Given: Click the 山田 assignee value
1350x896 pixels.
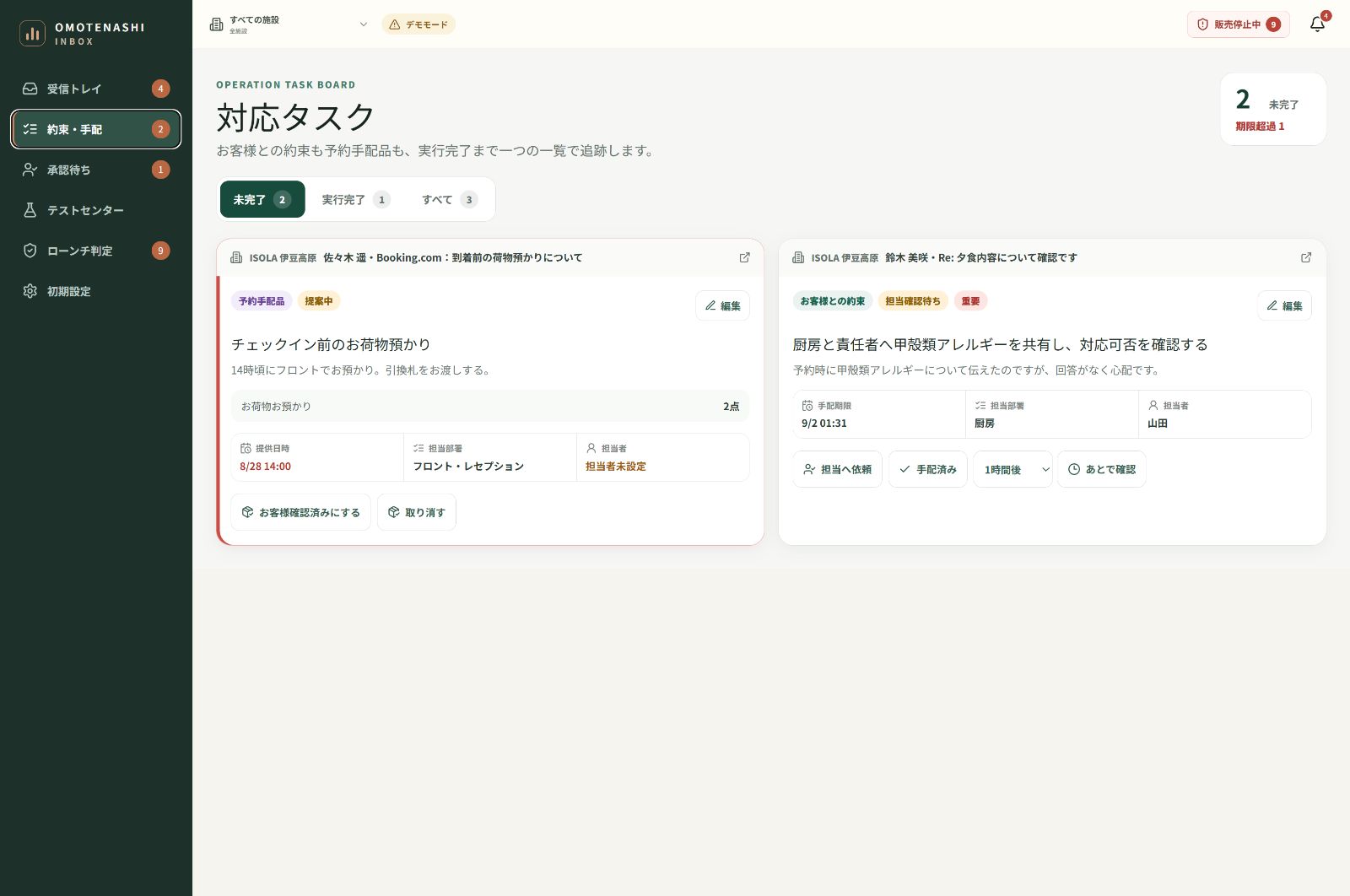Looking at the screenshot, I should (x=1158, y=424).
